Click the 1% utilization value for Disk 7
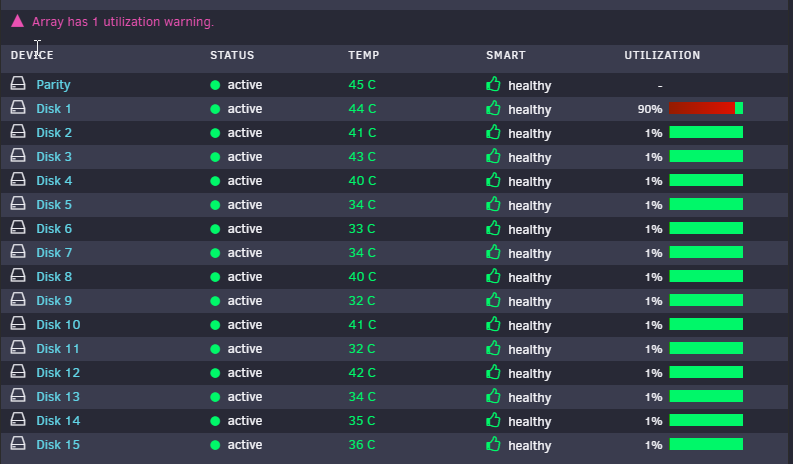This screenshot has height=464, width=793. pyautogui.click(x=653, y=253)
